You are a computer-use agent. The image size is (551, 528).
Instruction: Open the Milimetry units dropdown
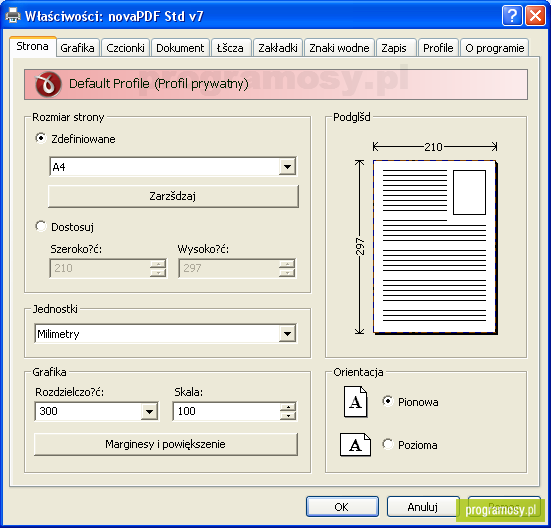click(x=287, y=333)
